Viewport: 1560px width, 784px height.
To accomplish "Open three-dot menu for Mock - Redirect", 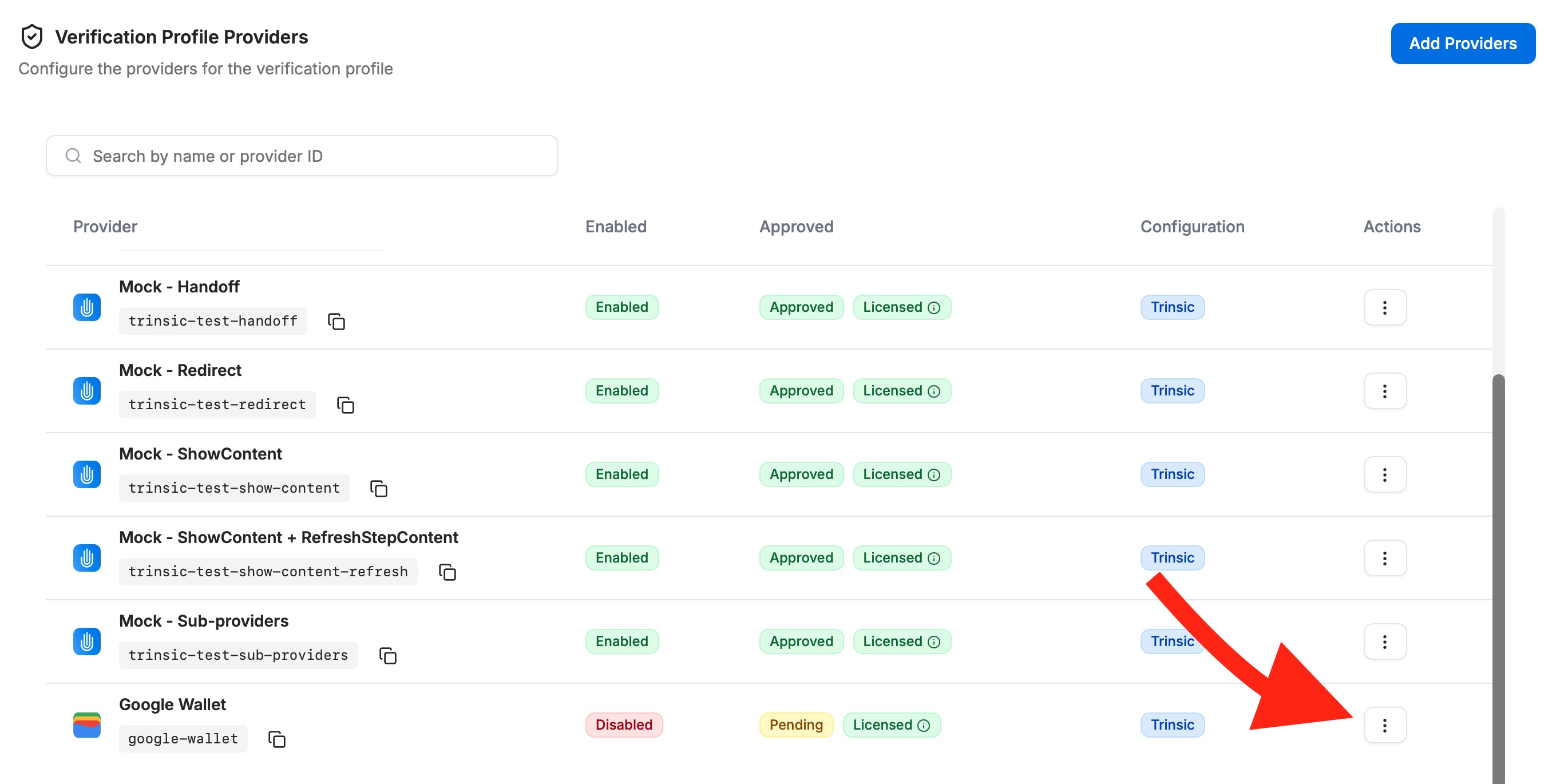I will (x=1384, y=390).
